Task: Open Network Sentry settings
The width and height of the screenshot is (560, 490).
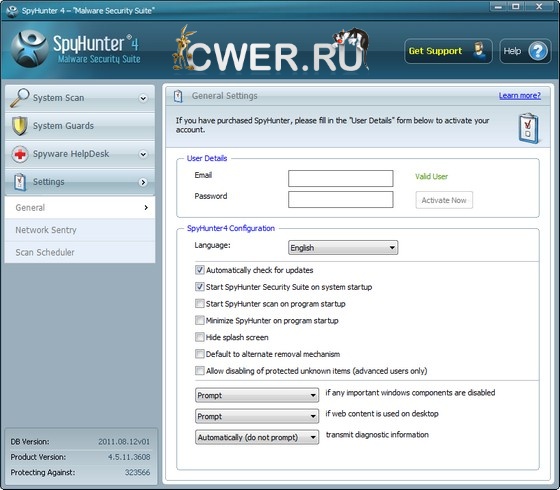Action: click(80, 230)
